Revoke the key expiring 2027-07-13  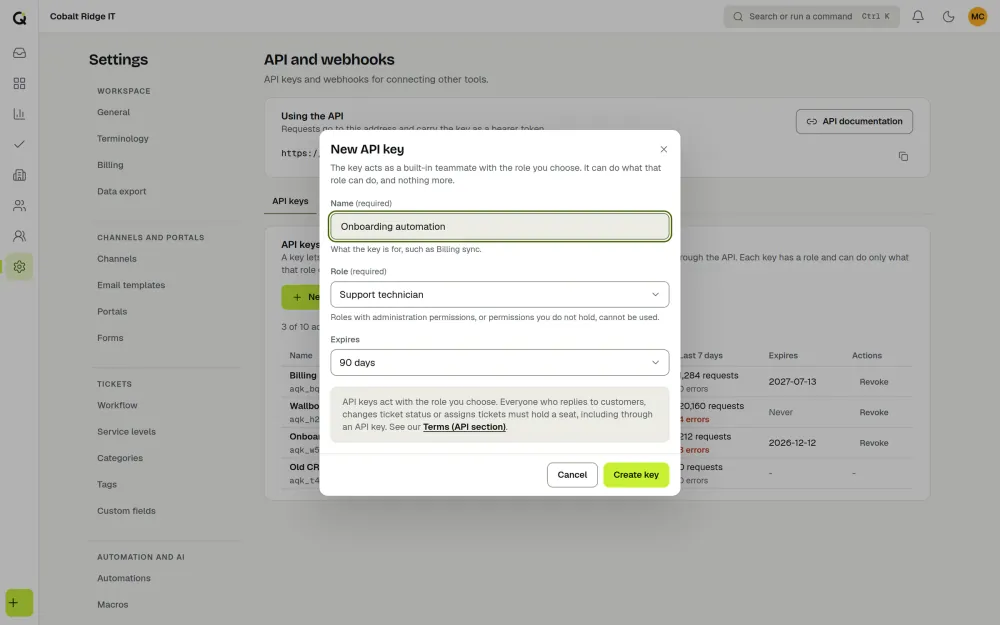(x=874, y=381)
